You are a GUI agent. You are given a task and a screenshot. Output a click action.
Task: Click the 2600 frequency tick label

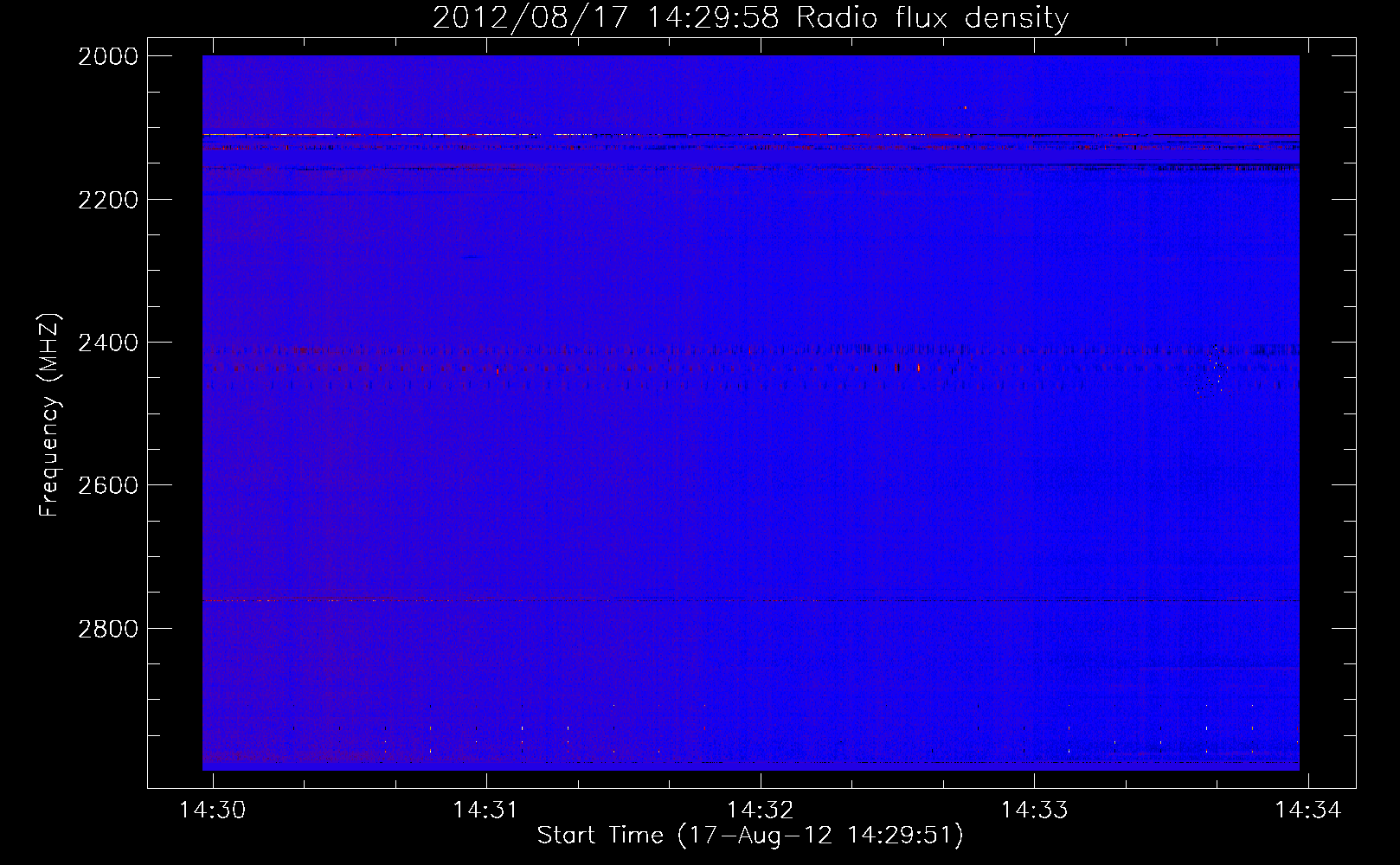[x=108, y=485]
